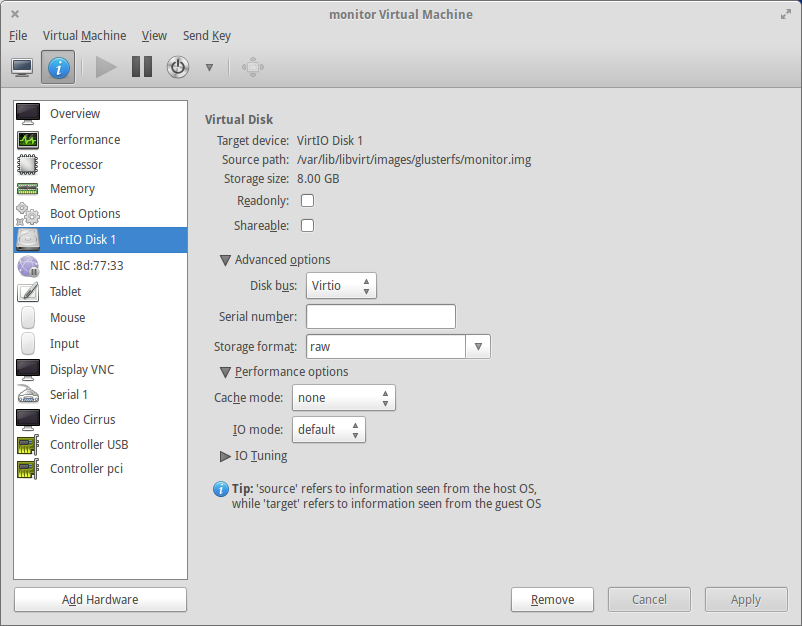Open the Virtual Machine menu
The width and height of the screenshot is (802, 626).
84,36
